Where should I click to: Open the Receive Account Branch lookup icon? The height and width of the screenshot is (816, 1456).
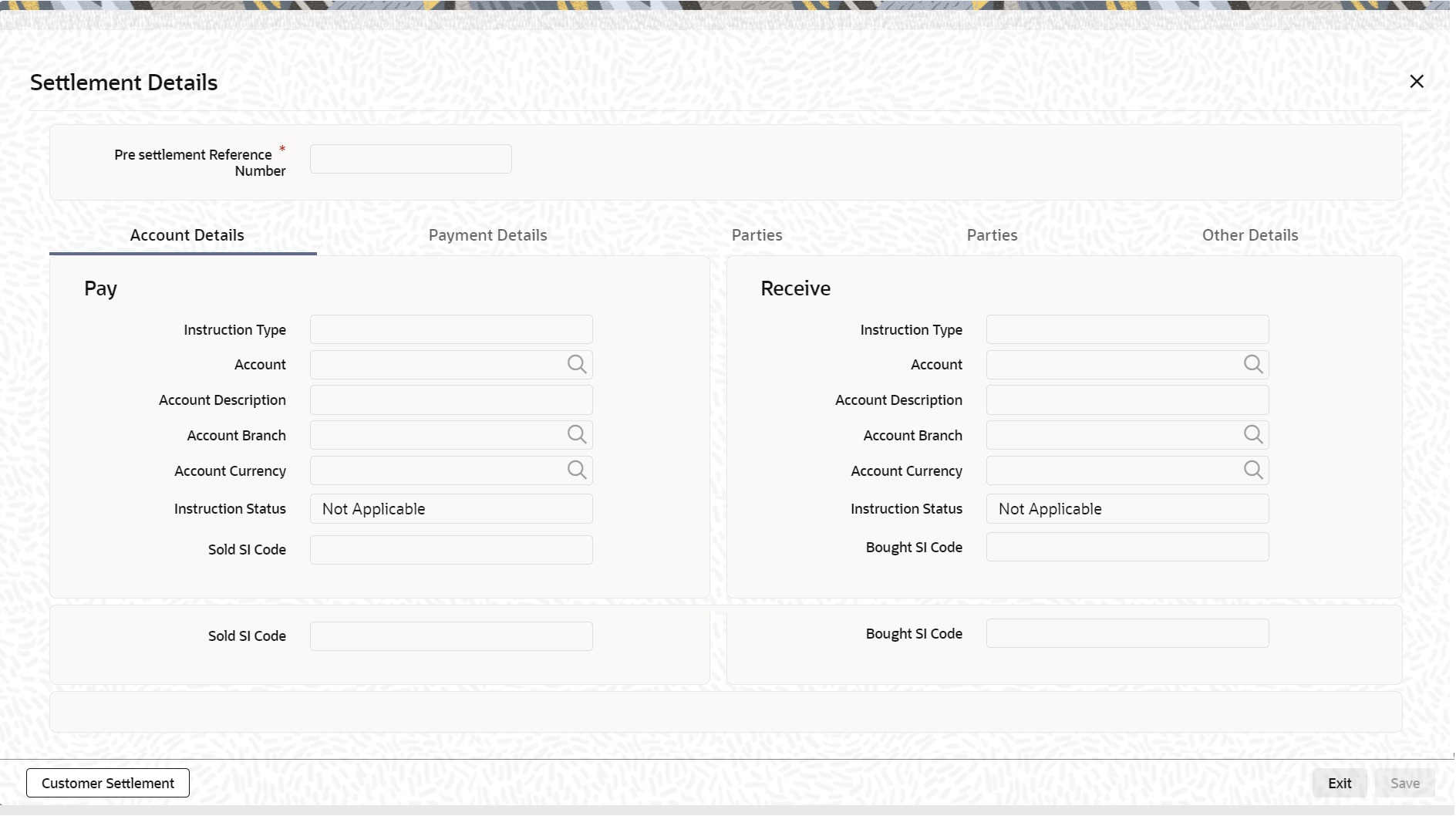click(1252, 434)
